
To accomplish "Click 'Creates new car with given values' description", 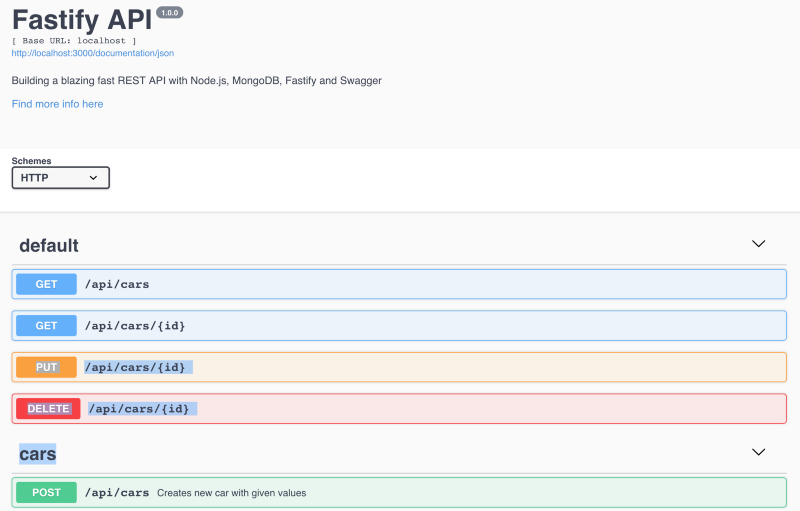I will pos(231,493).
